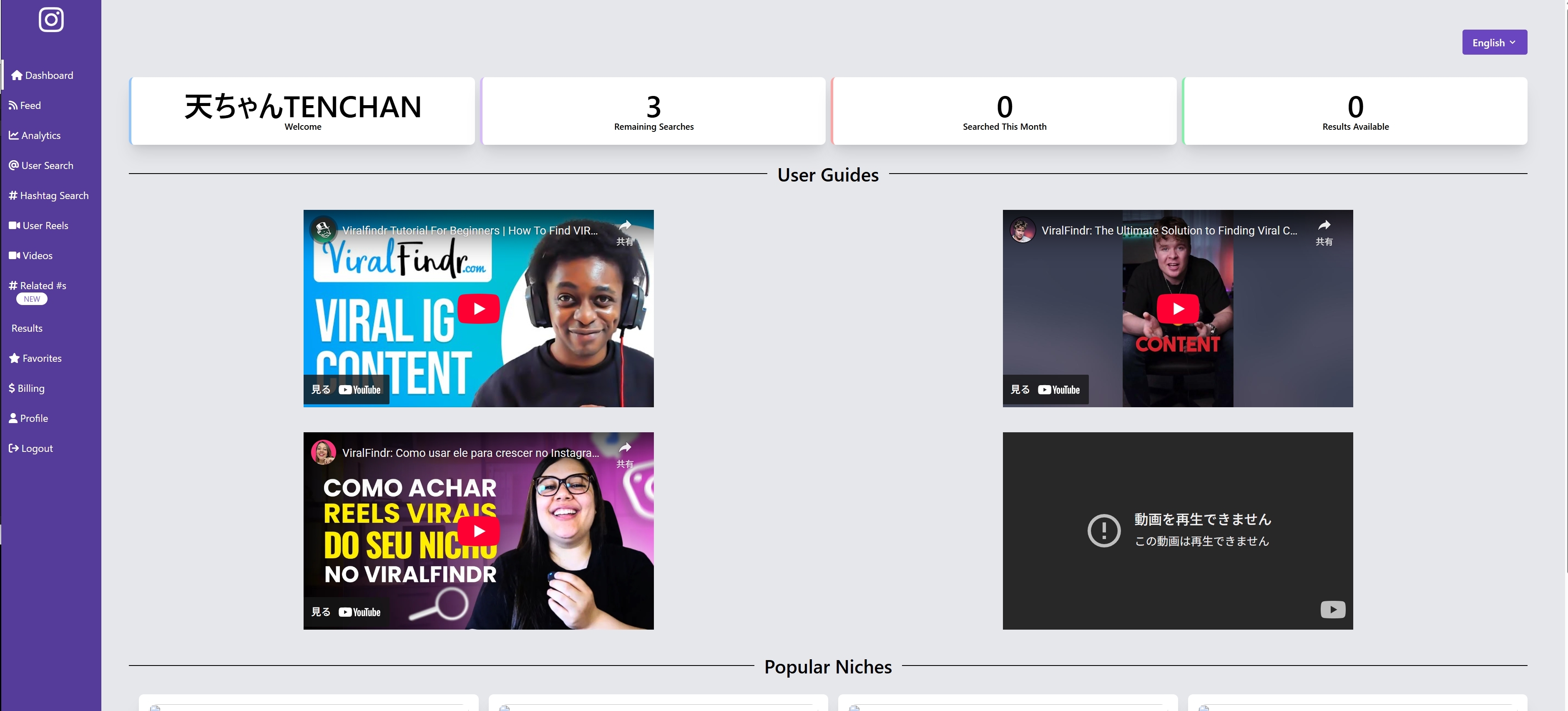This screenshot has width=1568, height=711.
Task: Expand the English language dropdown
Action: coord(1494,43)
